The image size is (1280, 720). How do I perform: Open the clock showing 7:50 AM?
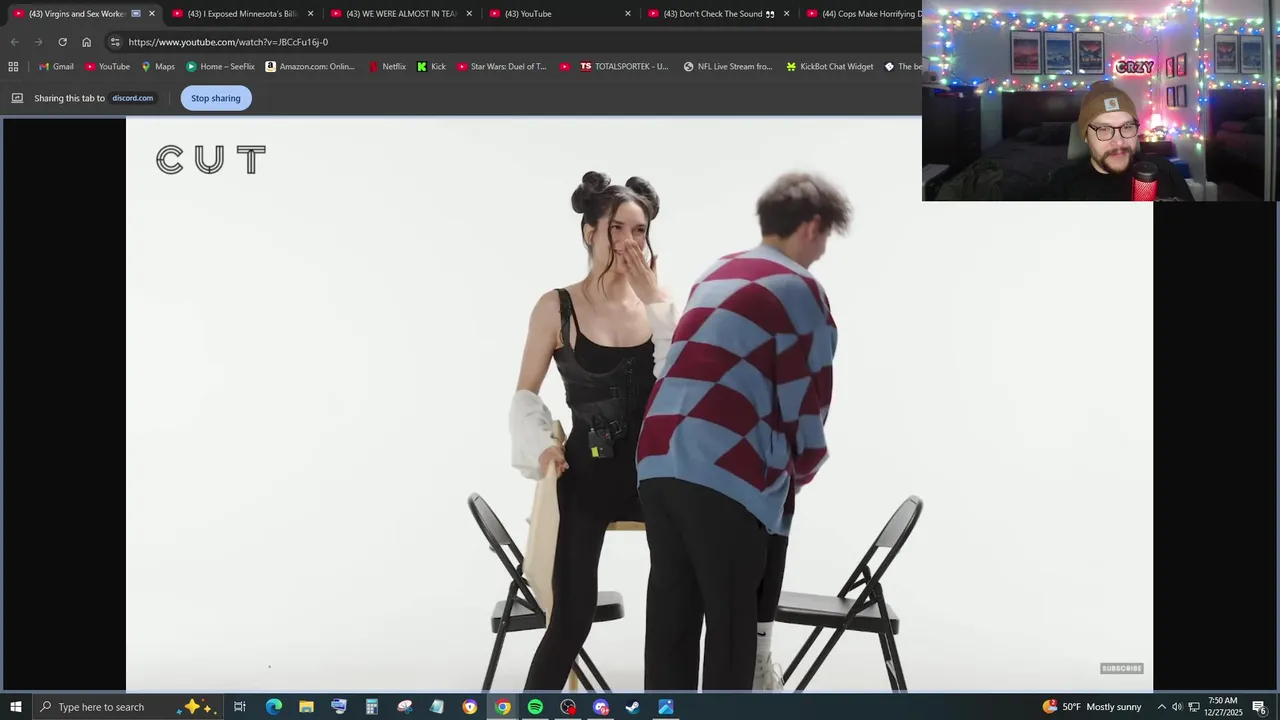pyautogui.click(x=1223, y=707)
